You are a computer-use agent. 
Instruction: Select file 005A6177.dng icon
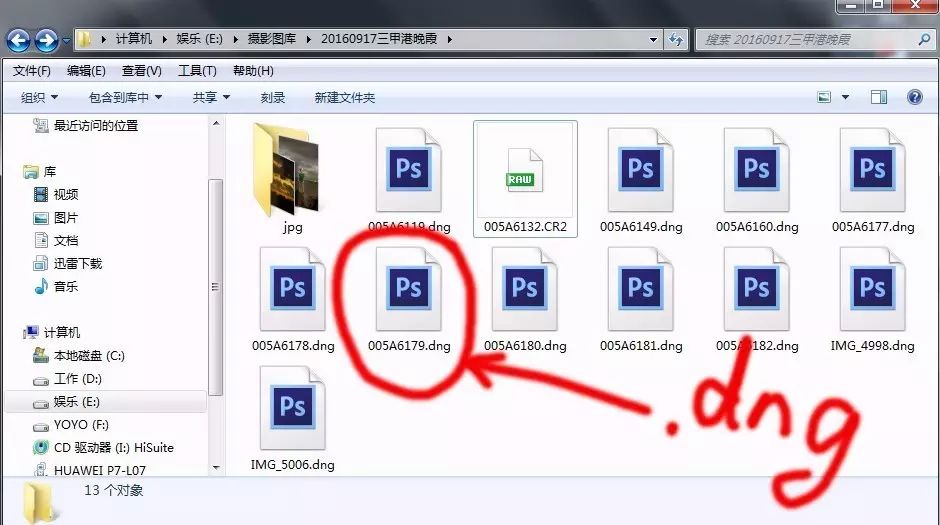(x=873, y=171)
